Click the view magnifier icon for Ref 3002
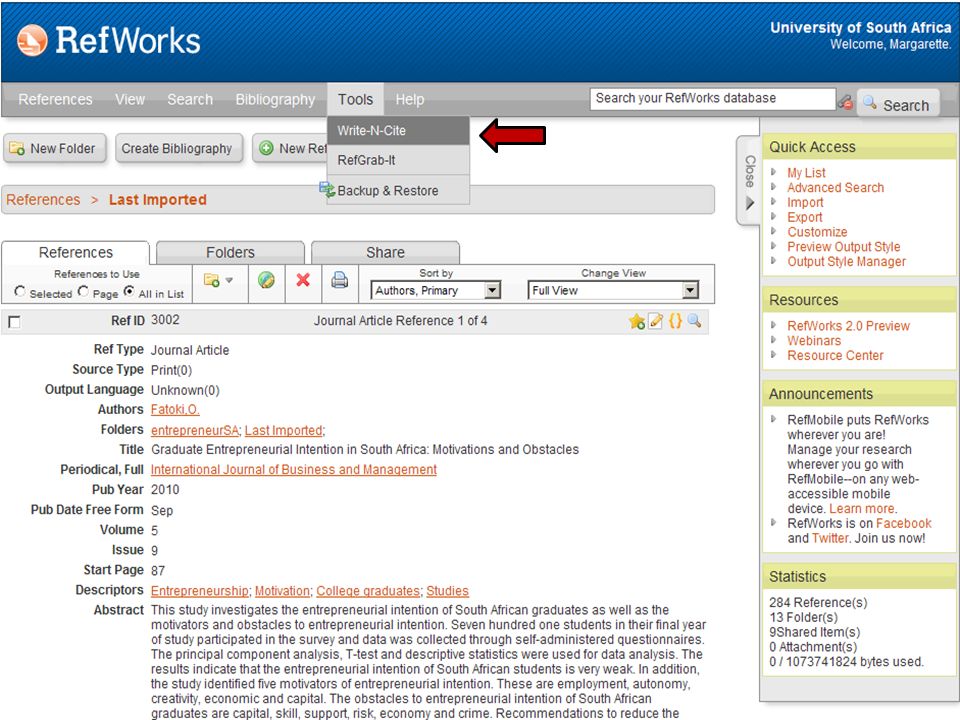The width and height of the screenshot is (960, 720). pos(694,320)
